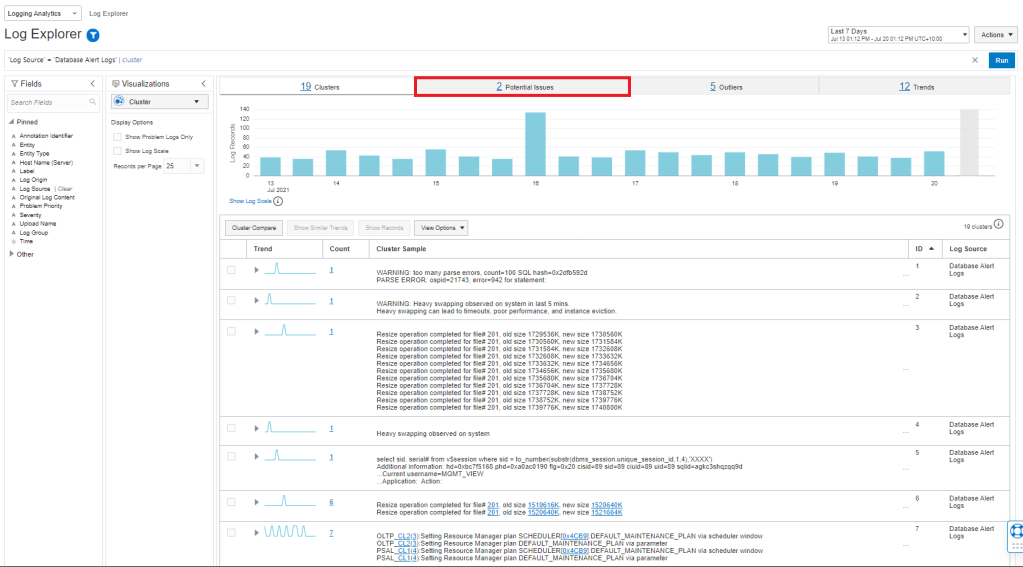Click the info icon beside 19 clusters
The height and width of the screenshot is (567, 1023).
coord(998,226)
